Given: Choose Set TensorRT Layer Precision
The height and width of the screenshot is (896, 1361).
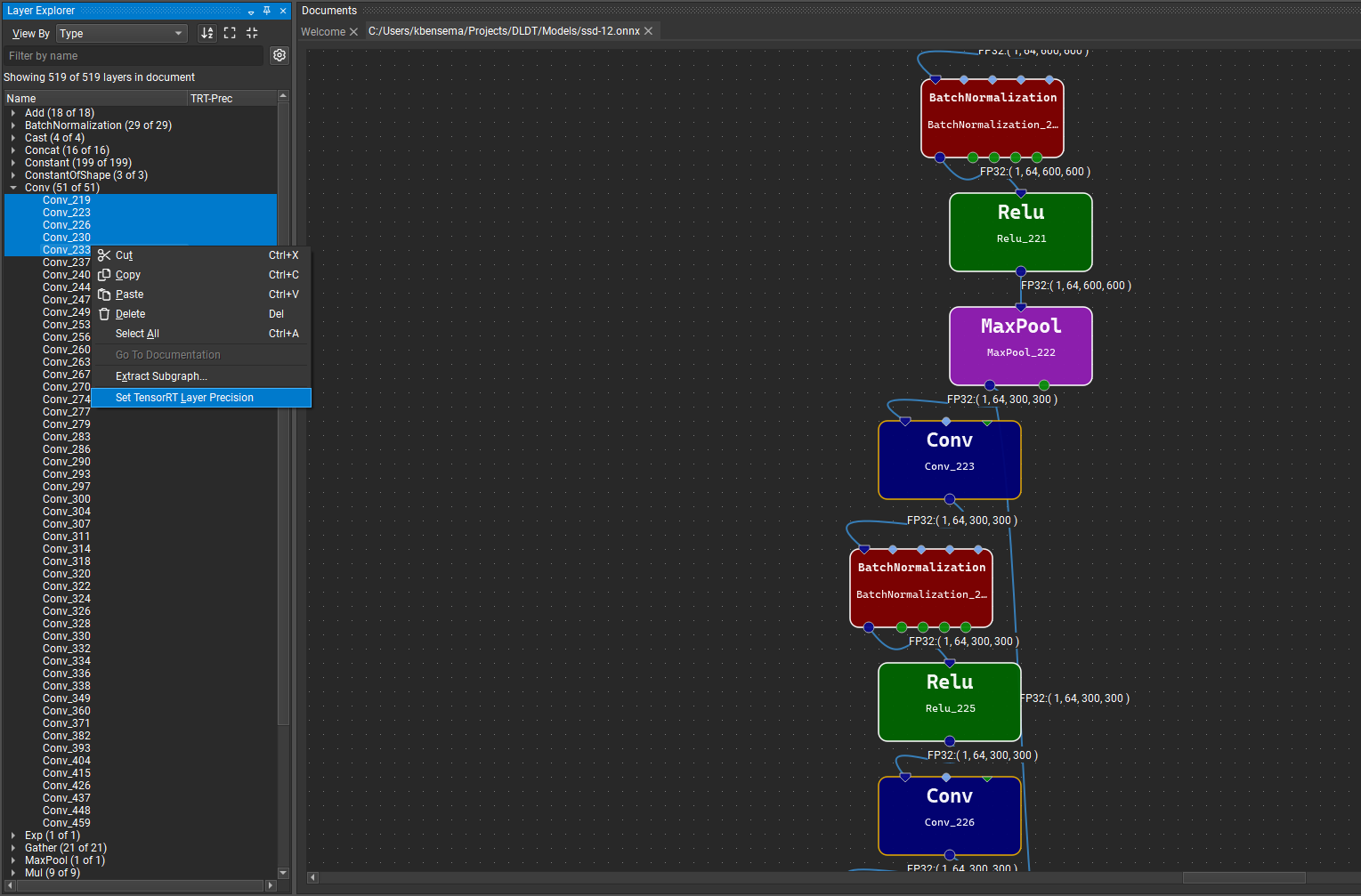Looking at the screenshot, I should 184,397.
